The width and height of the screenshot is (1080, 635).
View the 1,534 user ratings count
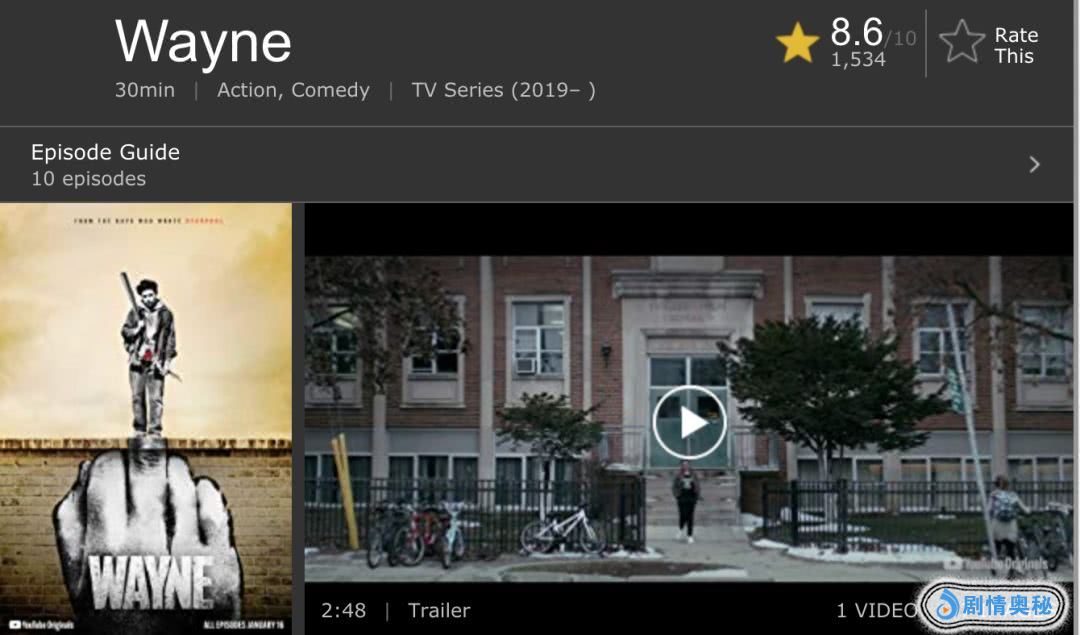[x=858, y=60]
